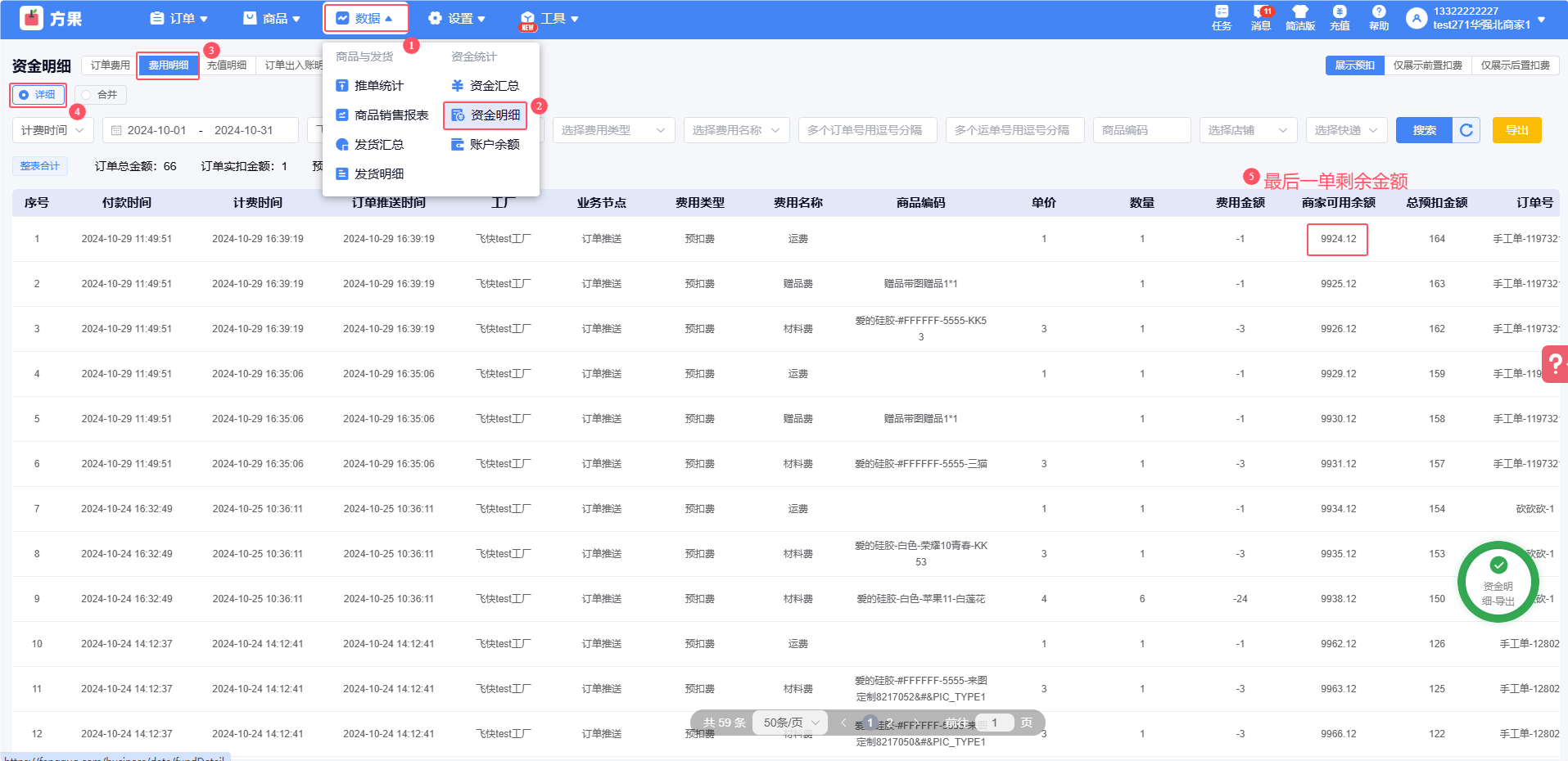
Task: Switch to the 充值明细 tab
Action: point(227,65)
